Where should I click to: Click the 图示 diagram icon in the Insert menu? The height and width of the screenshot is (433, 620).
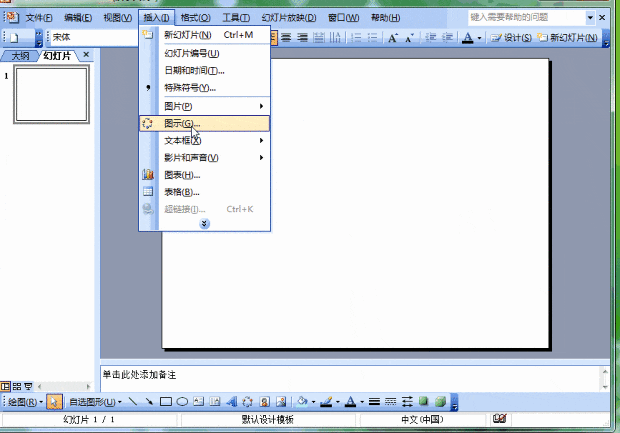click(x=148, y=123)
